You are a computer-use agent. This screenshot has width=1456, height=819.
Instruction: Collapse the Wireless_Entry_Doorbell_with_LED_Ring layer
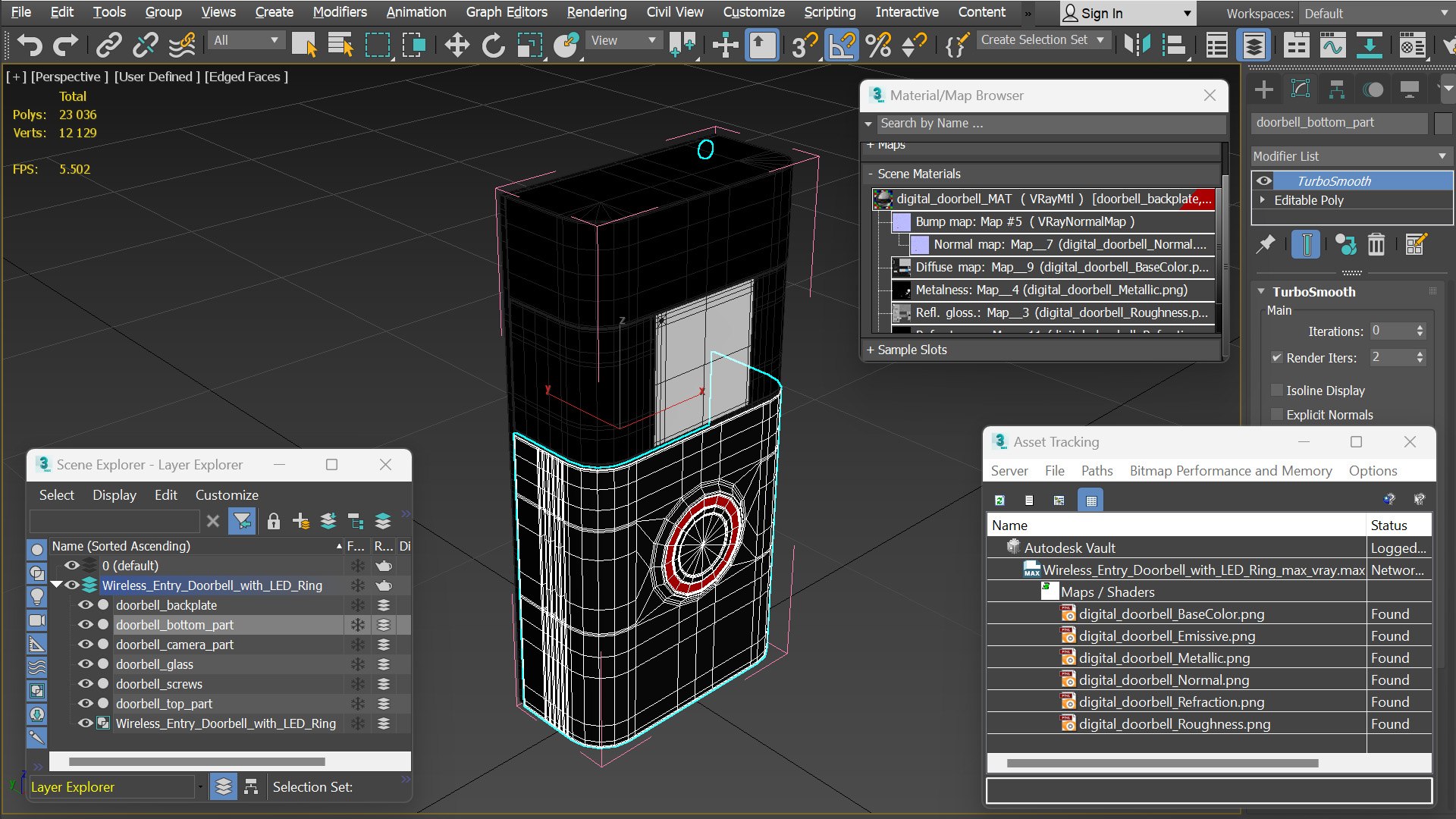point(56,585)
